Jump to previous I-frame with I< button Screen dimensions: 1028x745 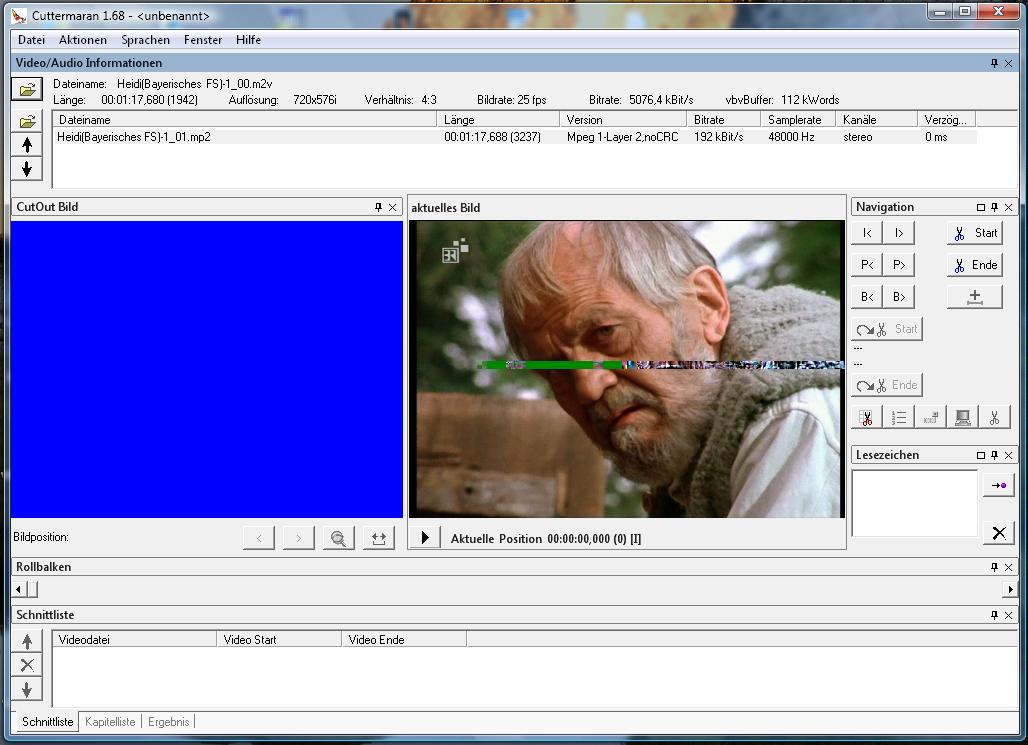[867, 233]
